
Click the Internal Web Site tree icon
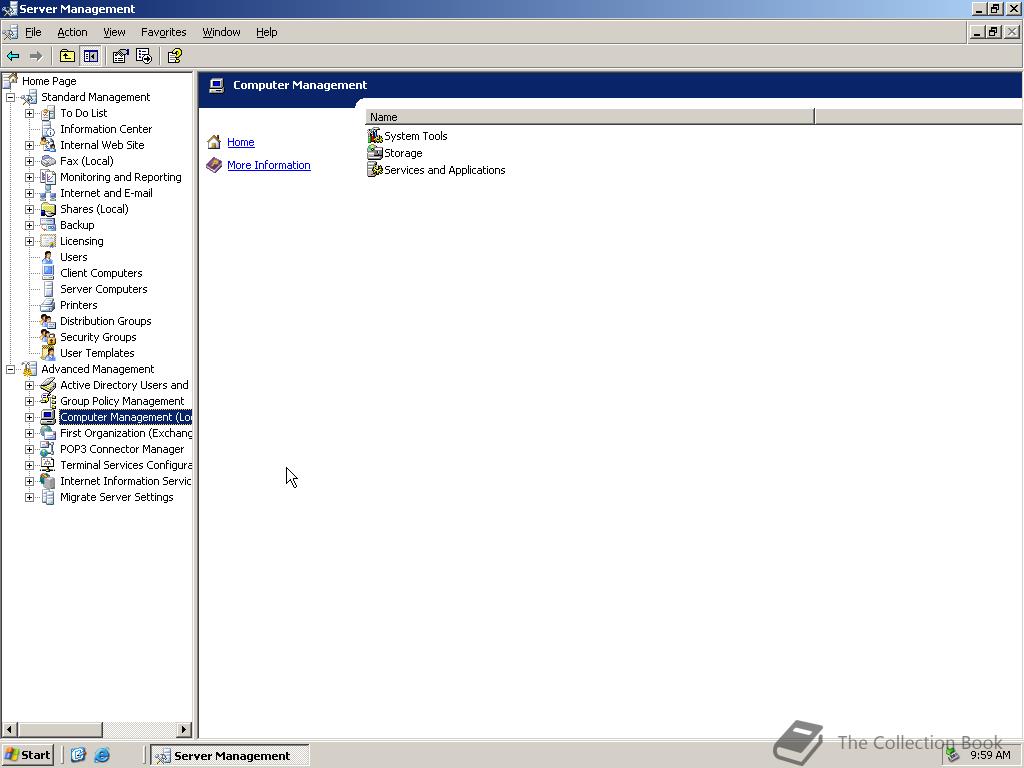point(48,145)
